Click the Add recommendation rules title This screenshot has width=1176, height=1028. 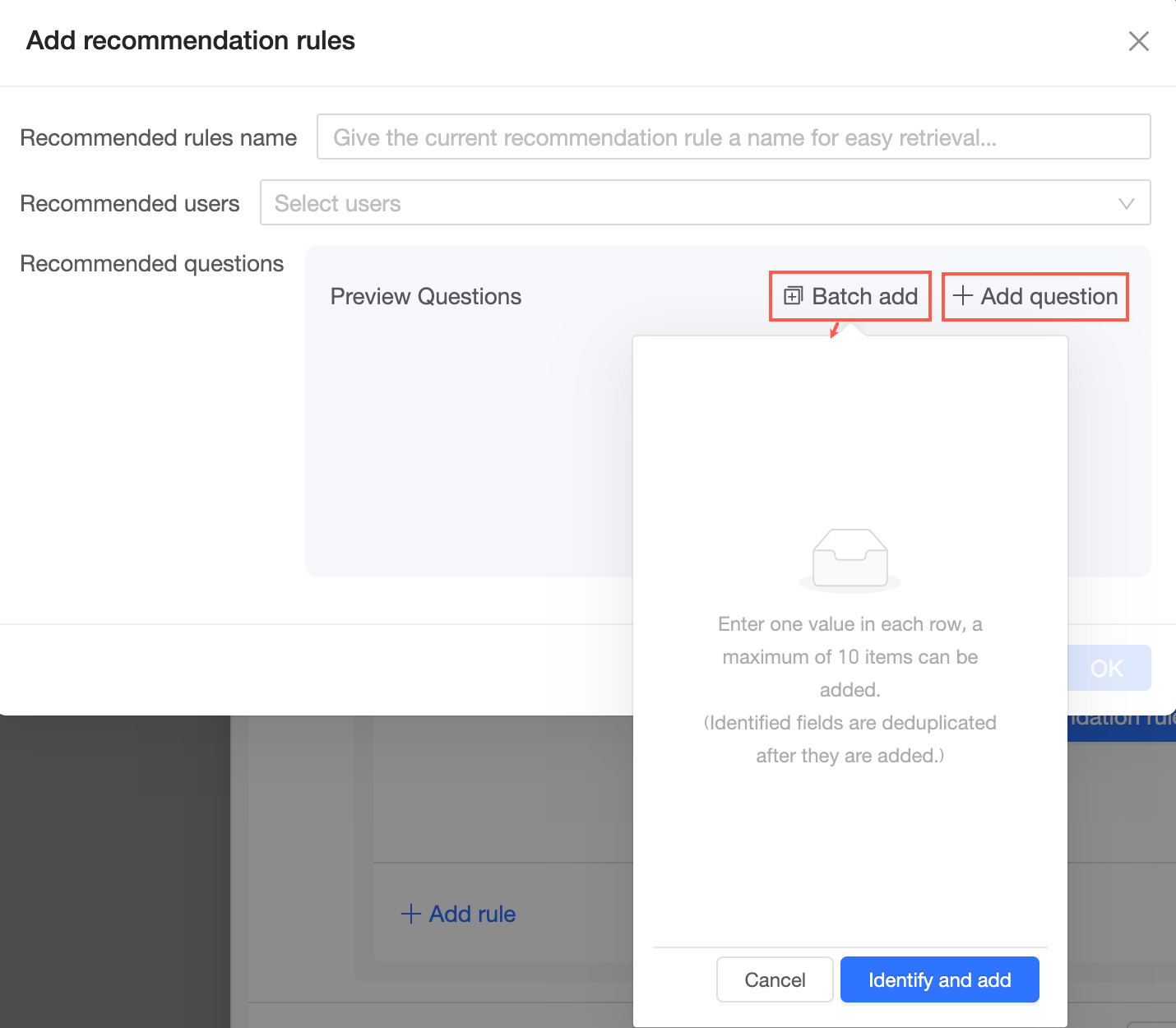tap(191, 40)
